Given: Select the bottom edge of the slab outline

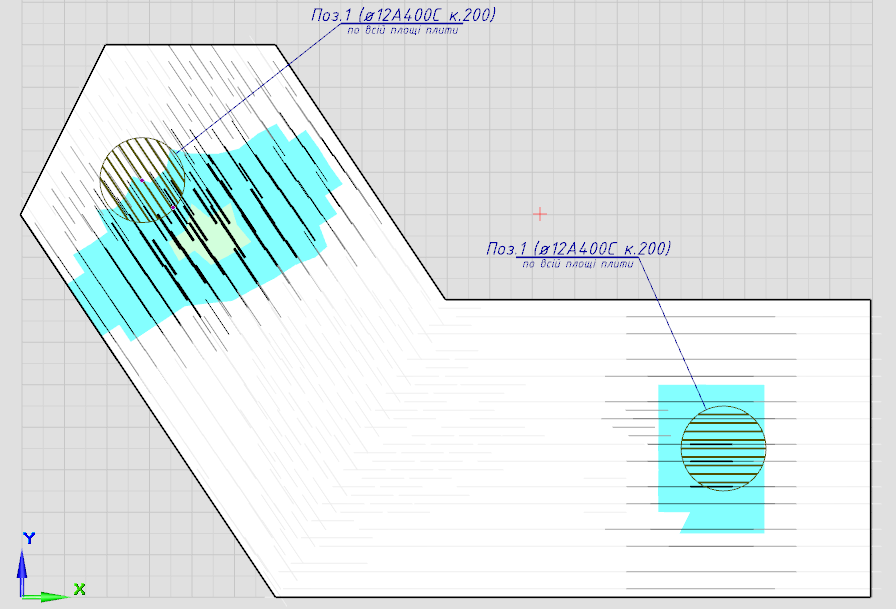Looking at the screenshot, I should (570, 597).
